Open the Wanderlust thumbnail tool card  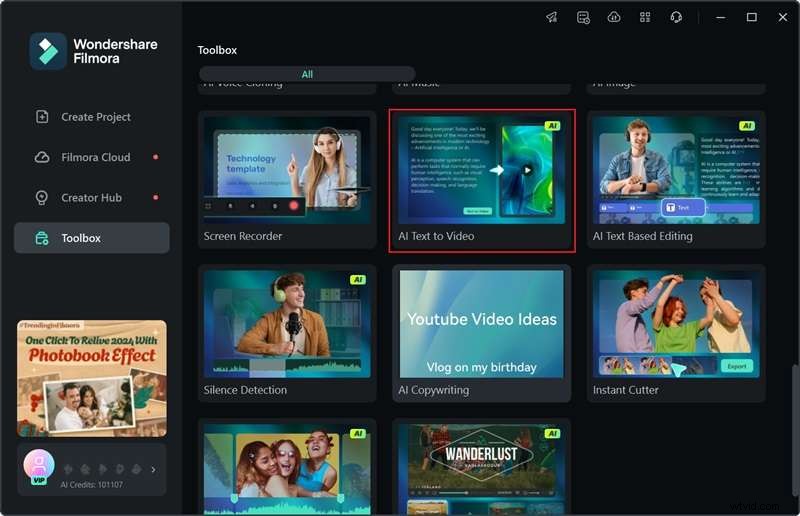click(482, 467)
